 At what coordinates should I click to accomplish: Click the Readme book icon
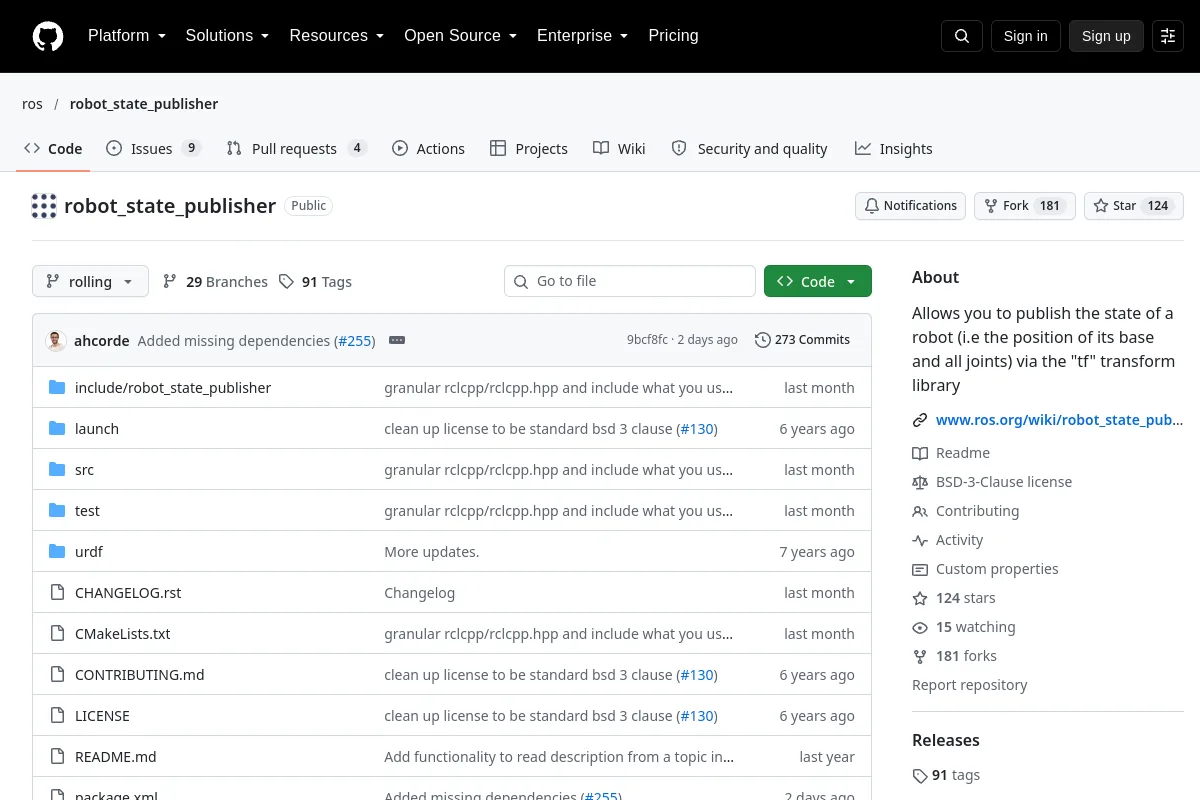(920, 453)
